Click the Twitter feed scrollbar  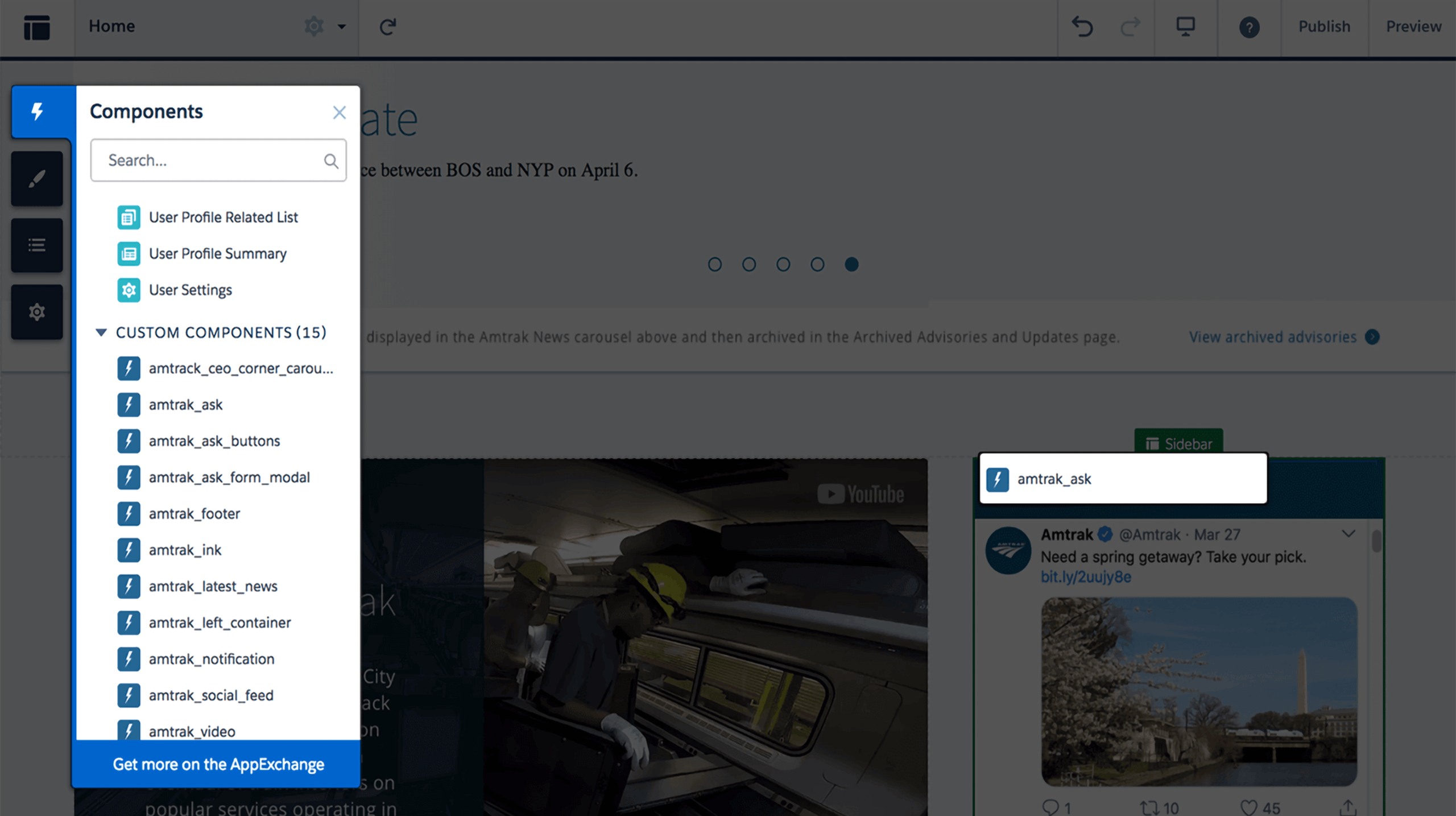click(1376, 541)
